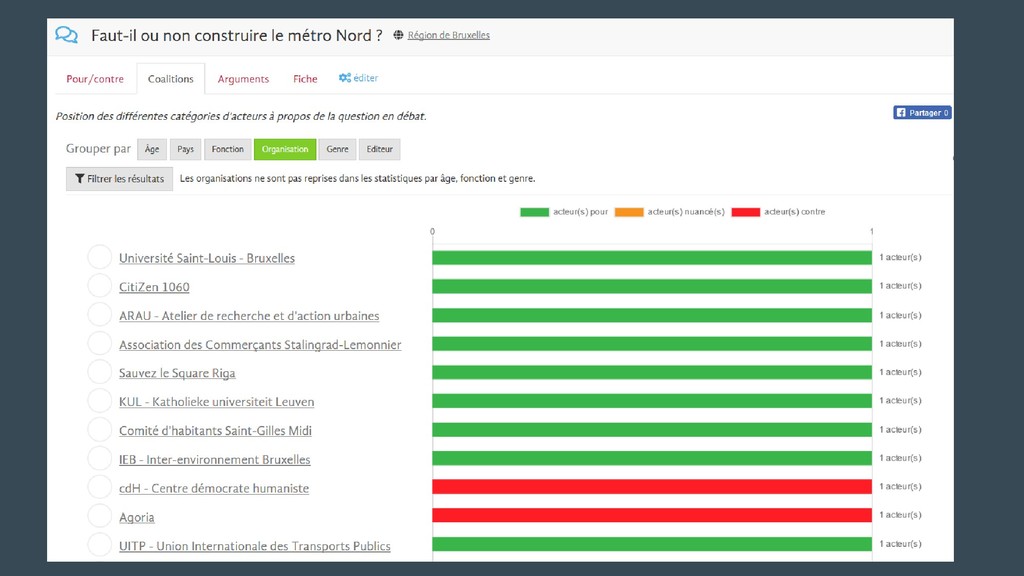Click avatar circle next to Comité d'habitants

pyautogui.click(x=99, y=429)
